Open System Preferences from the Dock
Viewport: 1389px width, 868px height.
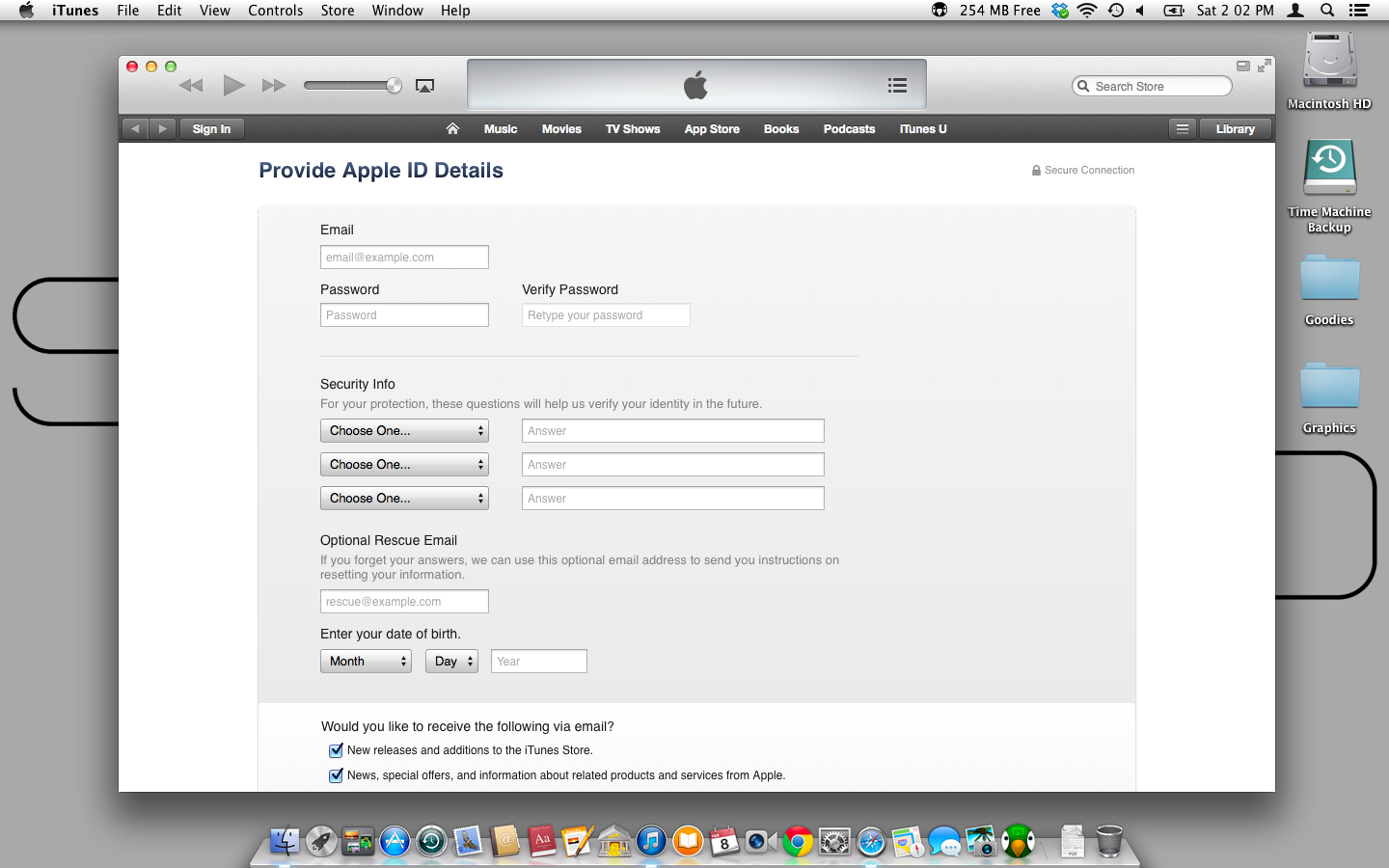[x=834, y=842]
